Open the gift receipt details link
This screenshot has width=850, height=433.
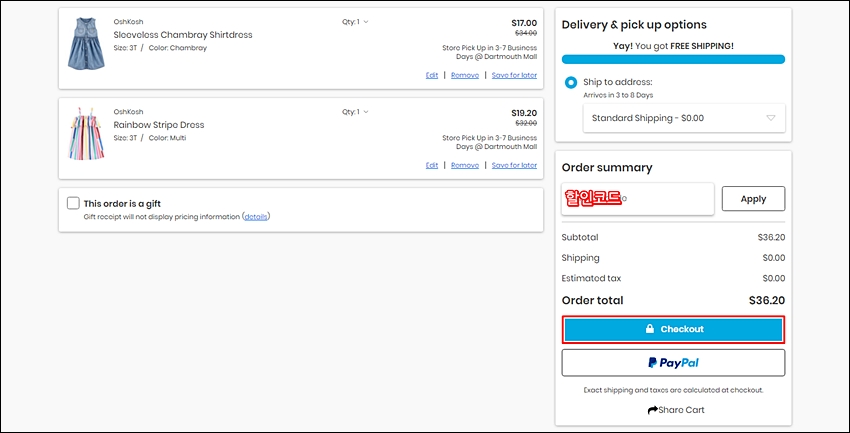pos(256,217)
